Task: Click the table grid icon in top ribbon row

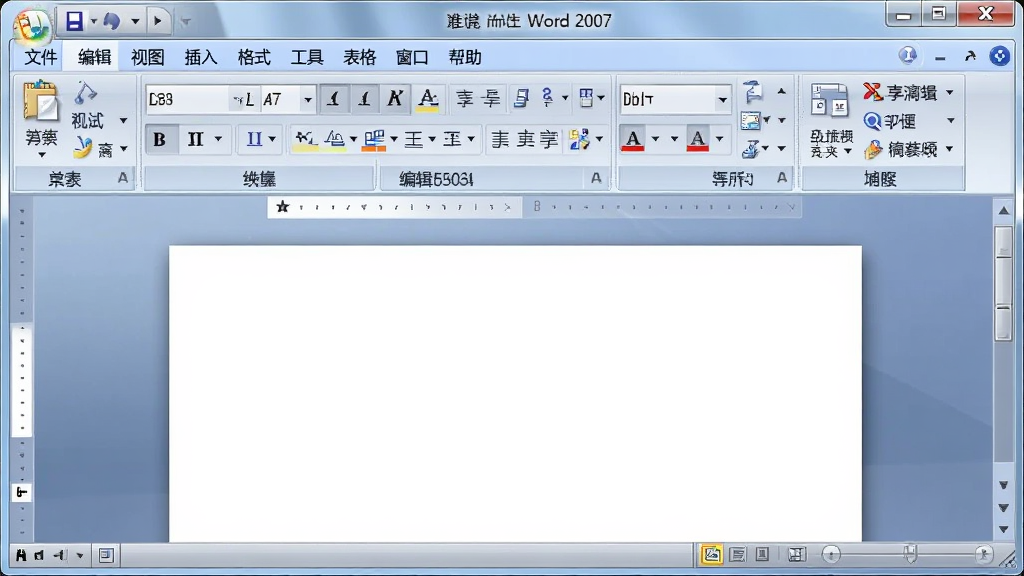Action: click(586, 99)
